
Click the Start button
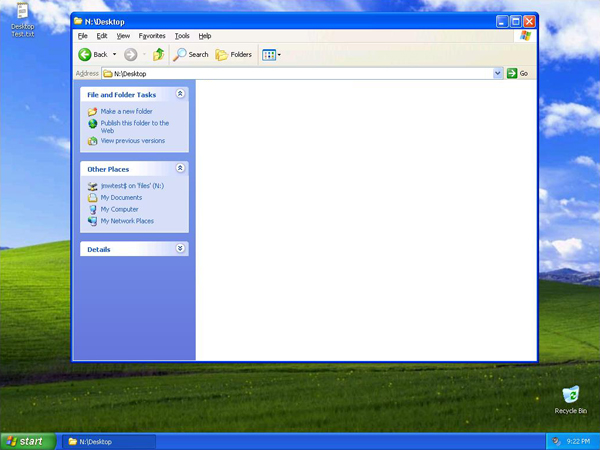(28, 442)
